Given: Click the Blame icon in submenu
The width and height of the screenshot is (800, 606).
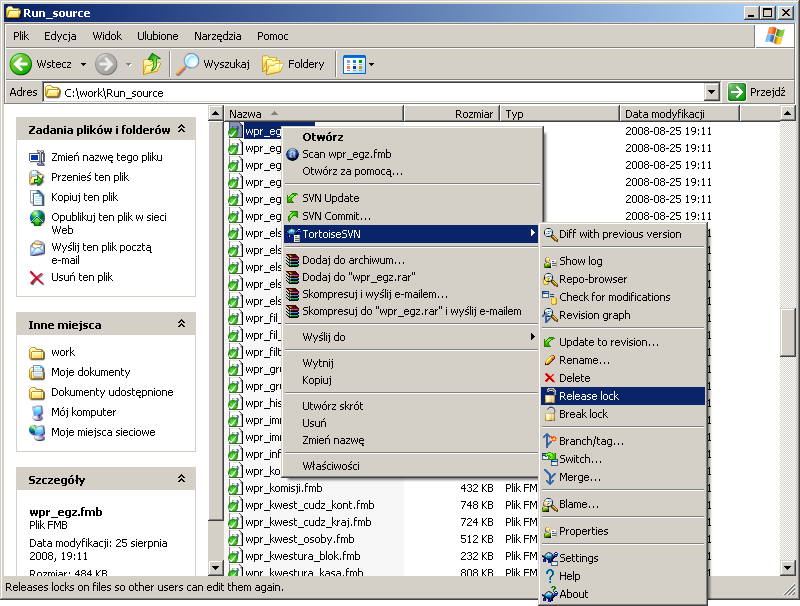Looking at the screenshot, I should tap(550, 504).
